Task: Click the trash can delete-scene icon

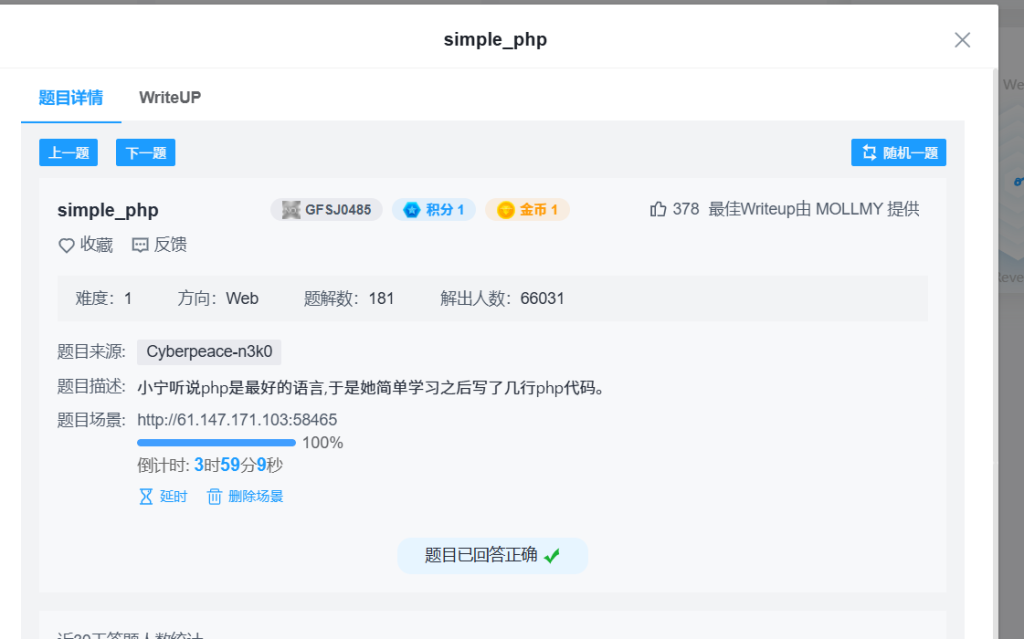Action: tap(214, 496)
